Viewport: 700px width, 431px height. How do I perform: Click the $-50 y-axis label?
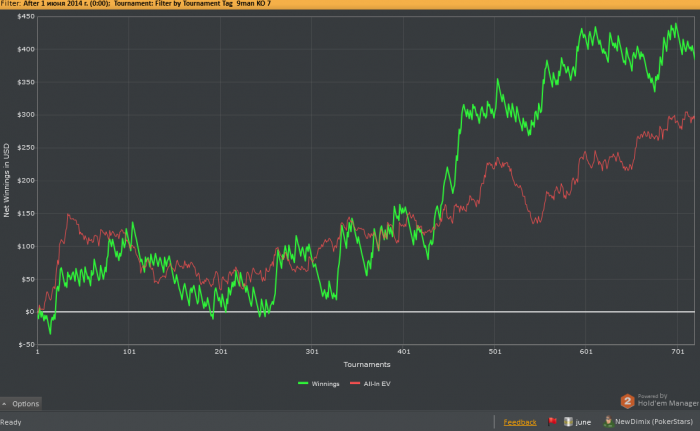[x=26, y=344]
